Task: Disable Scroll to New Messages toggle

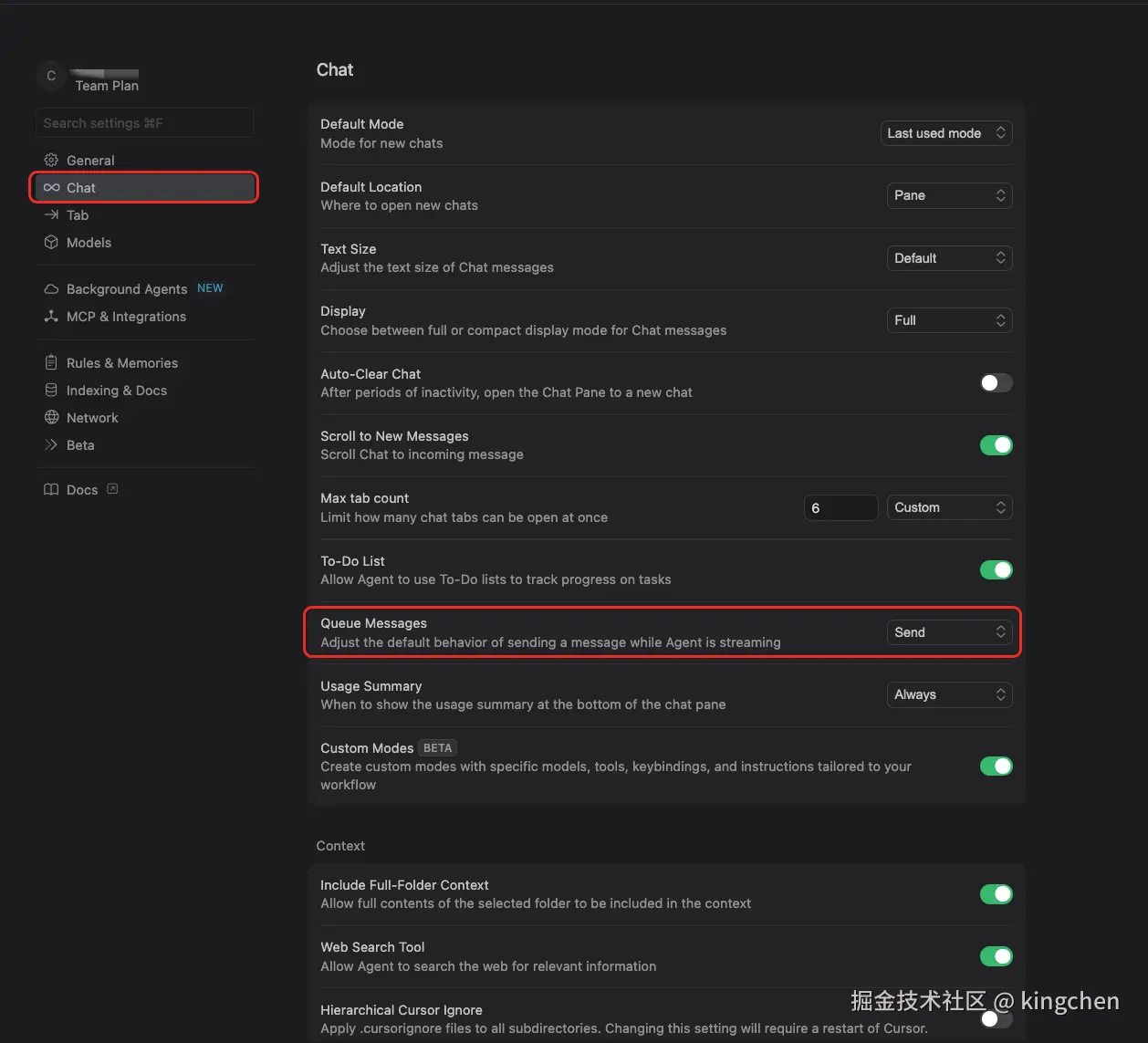Action: [996, 445]
